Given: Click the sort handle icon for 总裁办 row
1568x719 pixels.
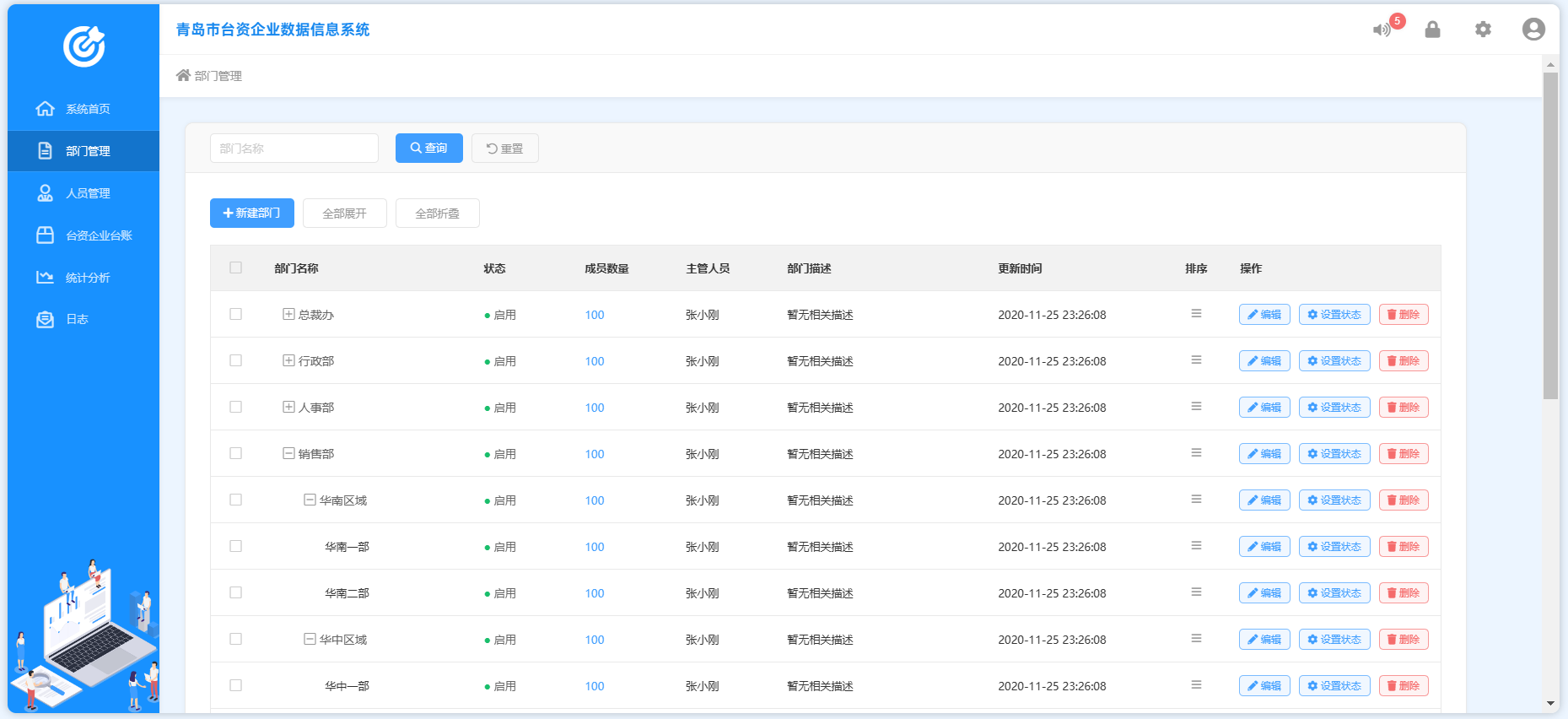Looking at the screenshot, I should pyautogui.click(x=1196, y=314).
